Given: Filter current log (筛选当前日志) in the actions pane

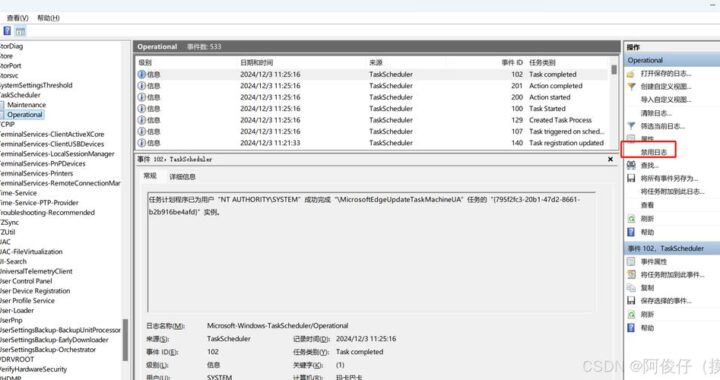Looking at the screenshot, I should [663, 126].
